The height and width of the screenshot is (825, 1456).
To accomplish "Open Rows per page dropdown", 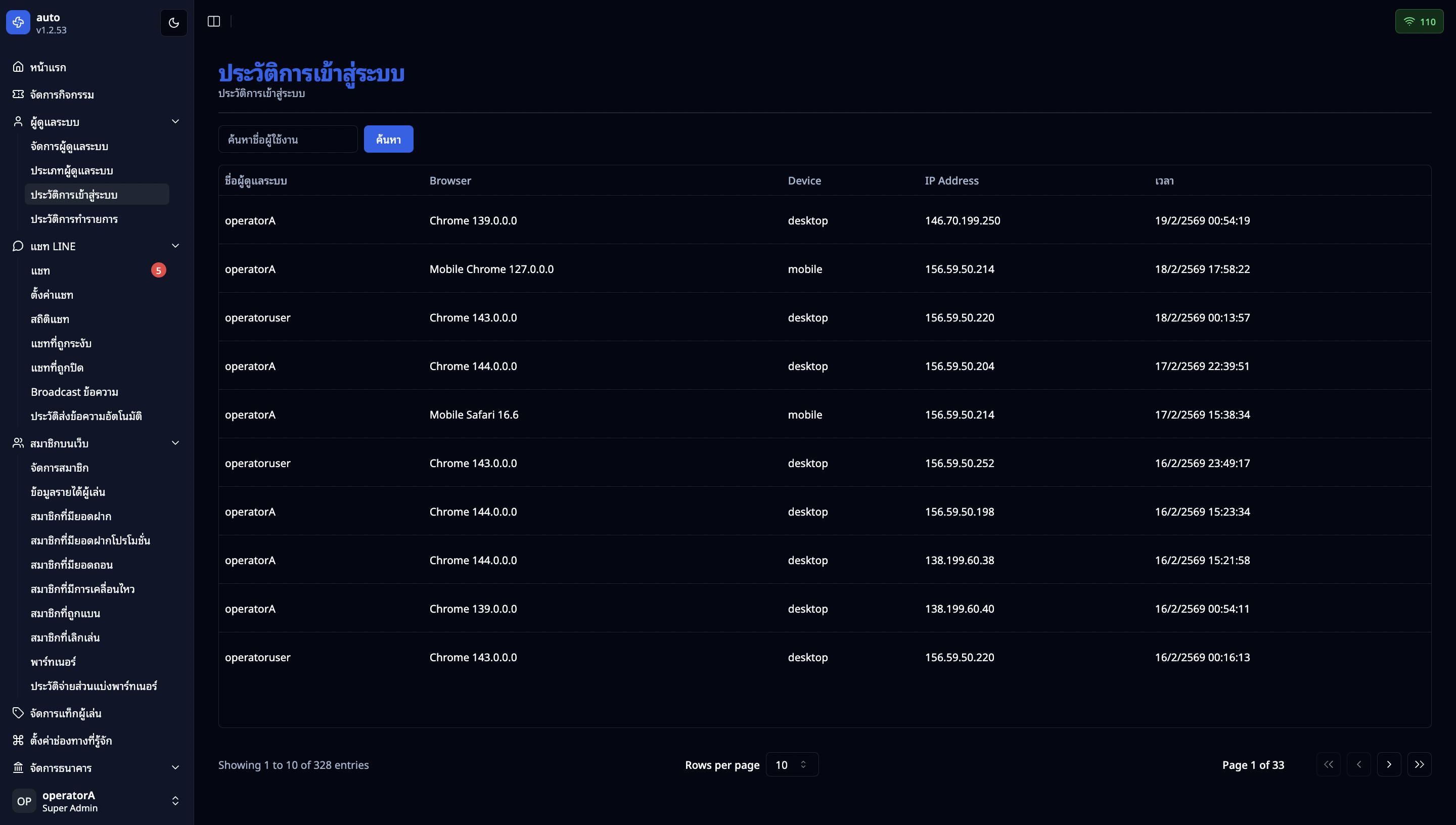I will click(x=792, y=764).
